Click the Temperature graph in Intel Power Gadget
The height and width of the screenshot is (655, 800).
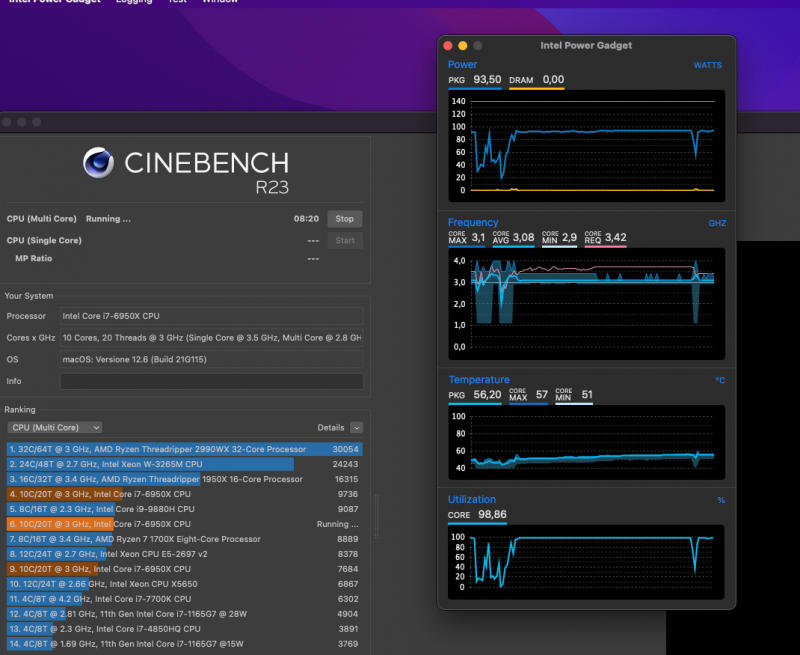587,442
